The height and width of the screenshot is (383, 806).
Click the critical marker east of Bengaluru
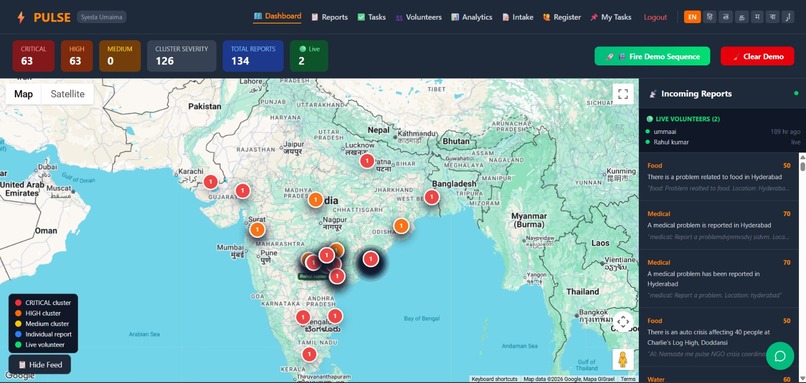(x=335, y=316)
